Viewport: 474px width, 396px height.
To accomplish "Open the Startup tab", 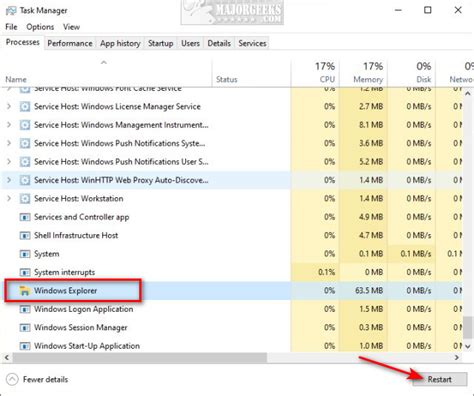I will point(161,43).
